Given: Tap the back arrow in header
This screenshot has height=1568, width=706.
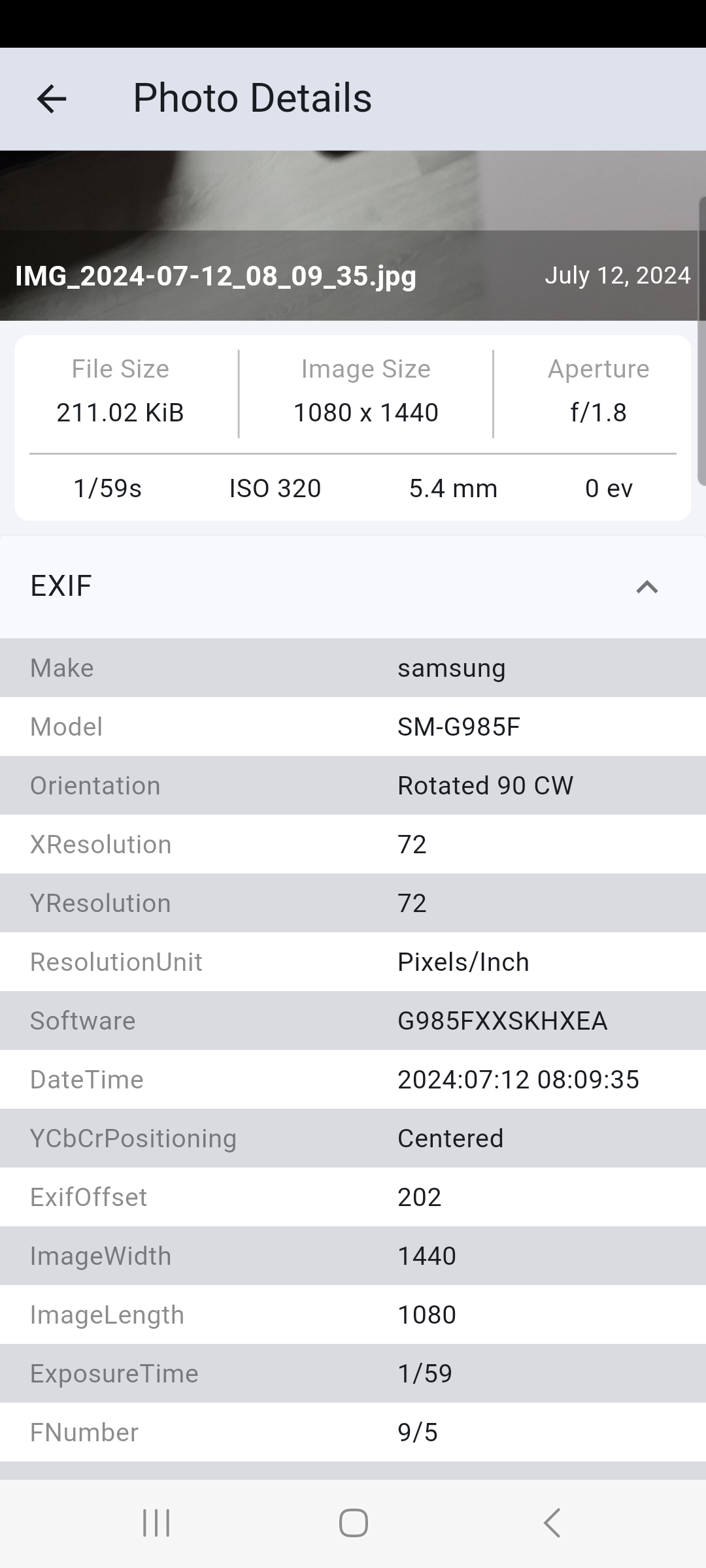Looking at the screenshot, I should (52, 99).
